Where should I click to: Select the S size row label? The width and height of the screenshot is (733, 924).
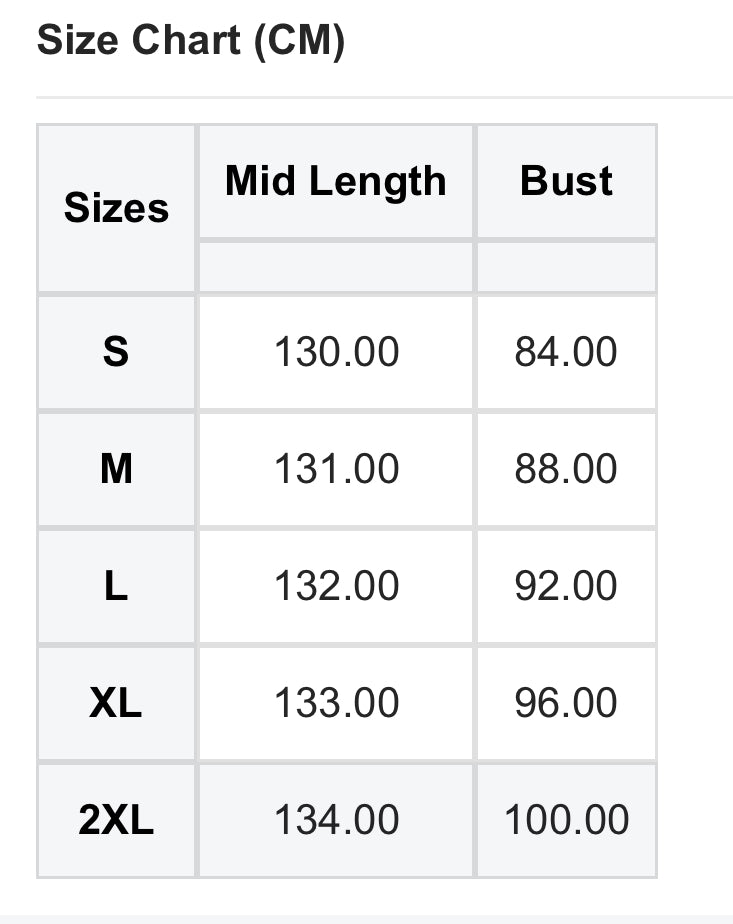point(116,352)
